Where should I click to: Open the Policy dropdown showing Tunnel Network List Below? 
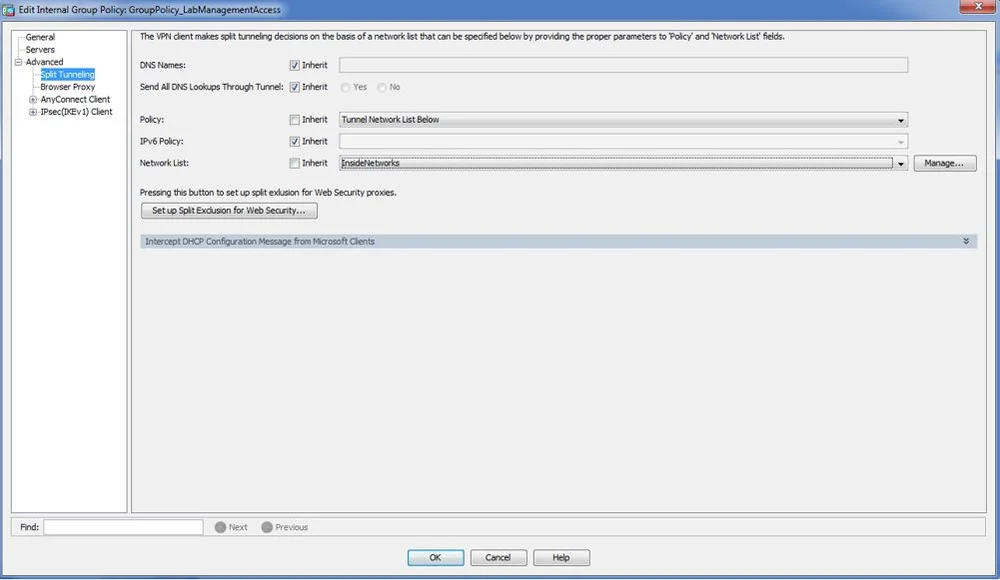tap(900, 119)
